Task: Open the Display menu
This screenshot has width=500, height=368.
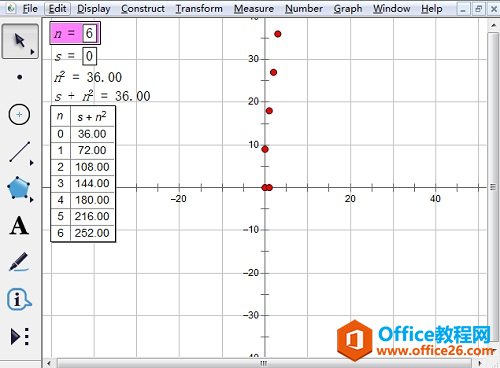Action: (x=94, y=9)
